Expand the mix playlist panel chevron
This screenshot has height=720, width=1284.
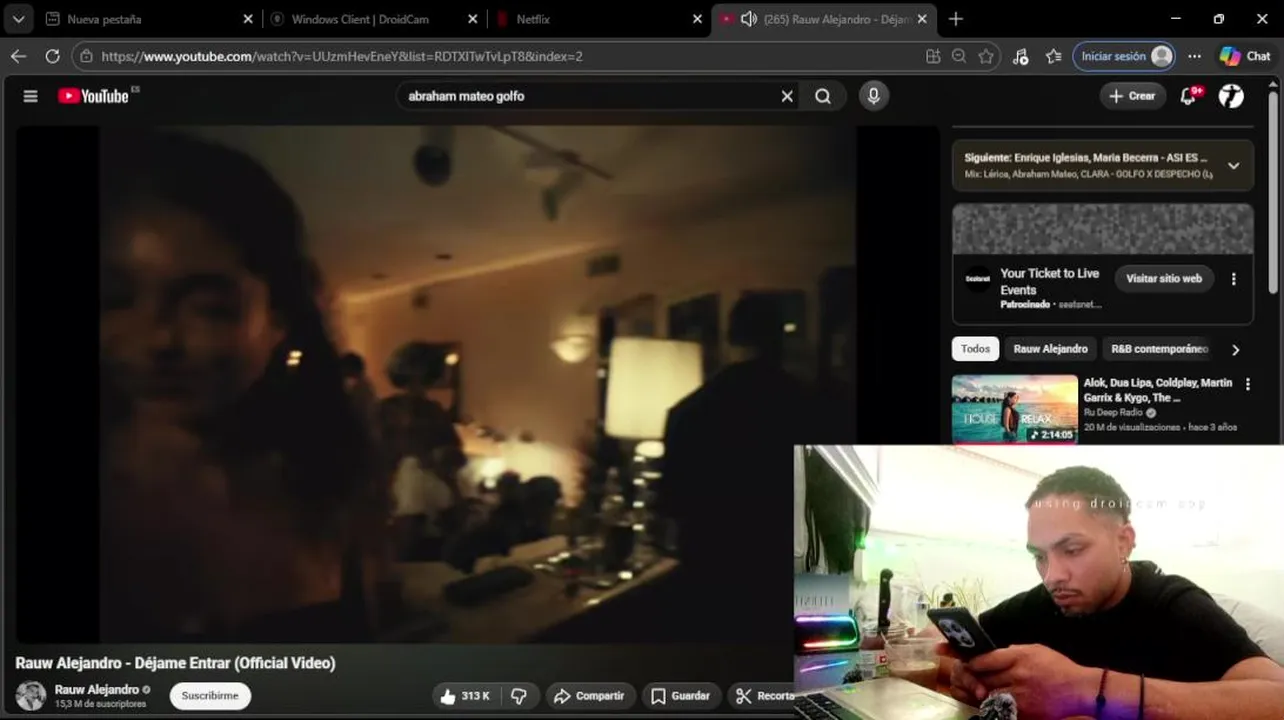point(1234,166)
